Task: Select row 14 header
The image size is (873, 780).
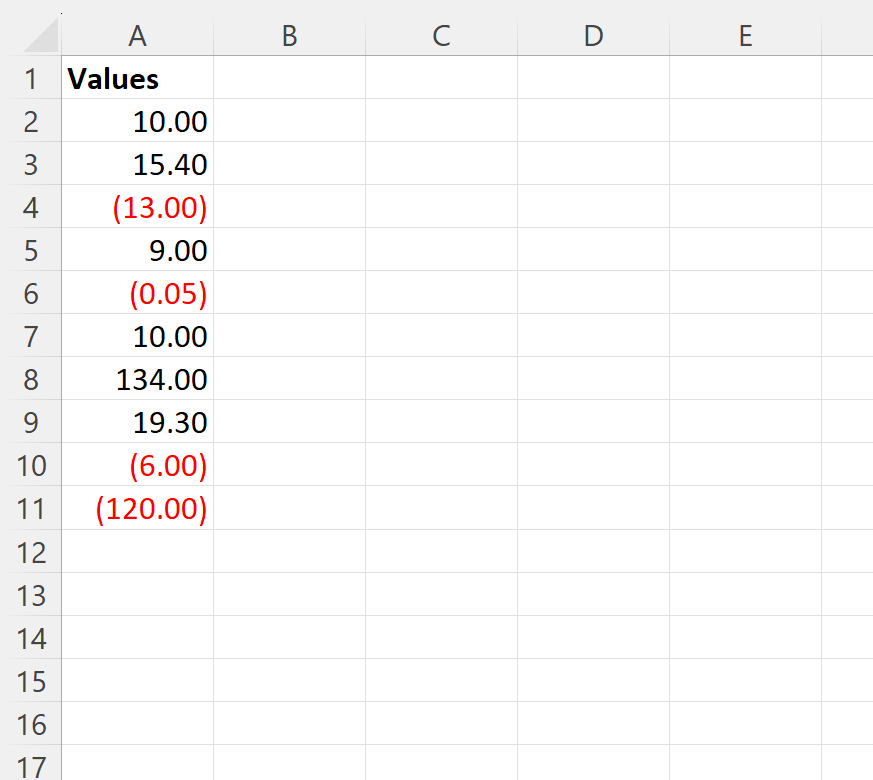Action: pyautogui.click(x=31, y=637)
